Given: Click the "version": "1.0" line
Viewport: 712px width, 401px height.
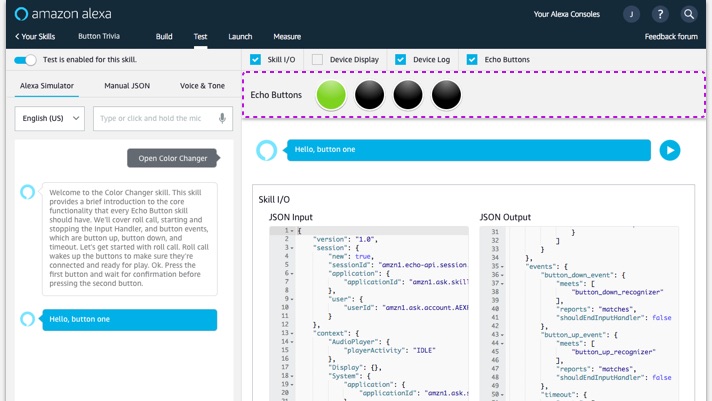Looking at the screenshot, I should pos(345,239).
